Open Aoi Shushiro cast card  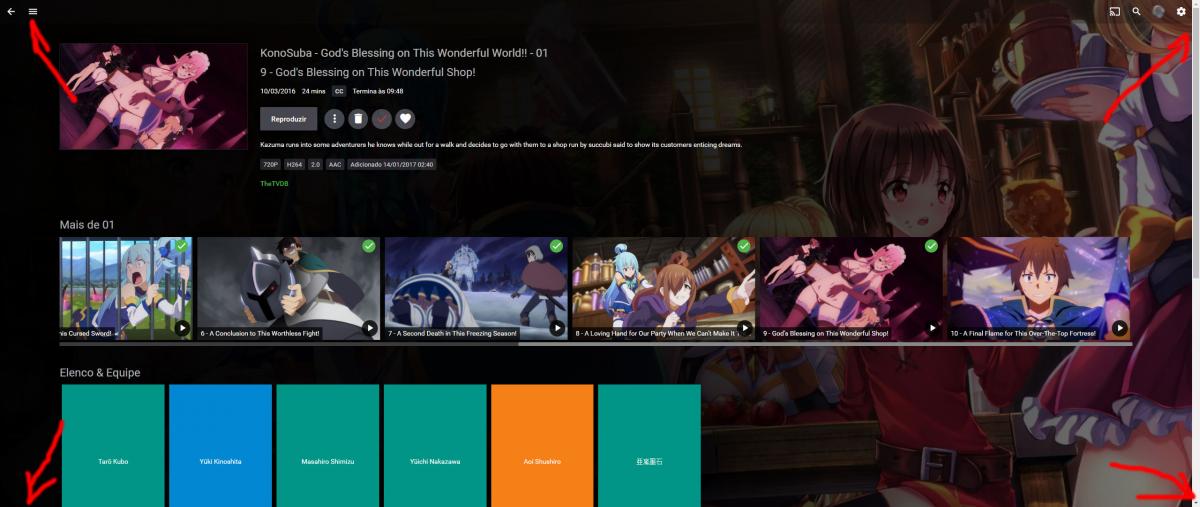pos(542,446)
